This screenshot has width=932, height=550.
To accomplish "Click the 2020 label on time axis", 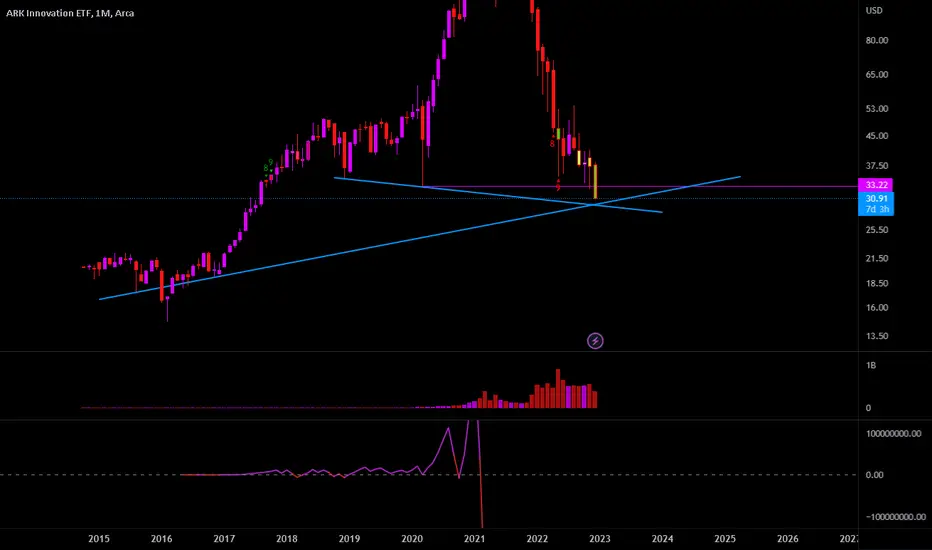I will pos(412,539).
